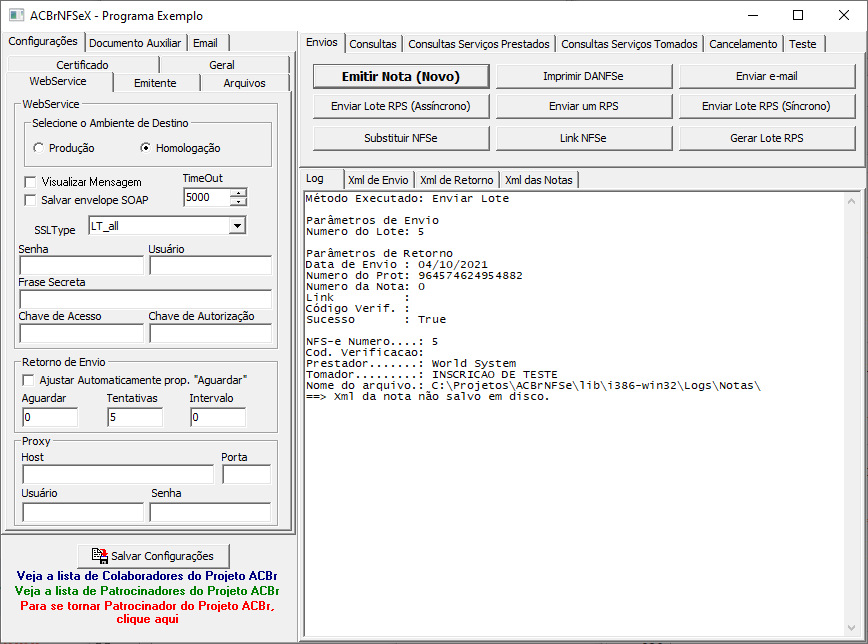Click the Enviar um RPS button
868x644 pixels.
[583, 106]
